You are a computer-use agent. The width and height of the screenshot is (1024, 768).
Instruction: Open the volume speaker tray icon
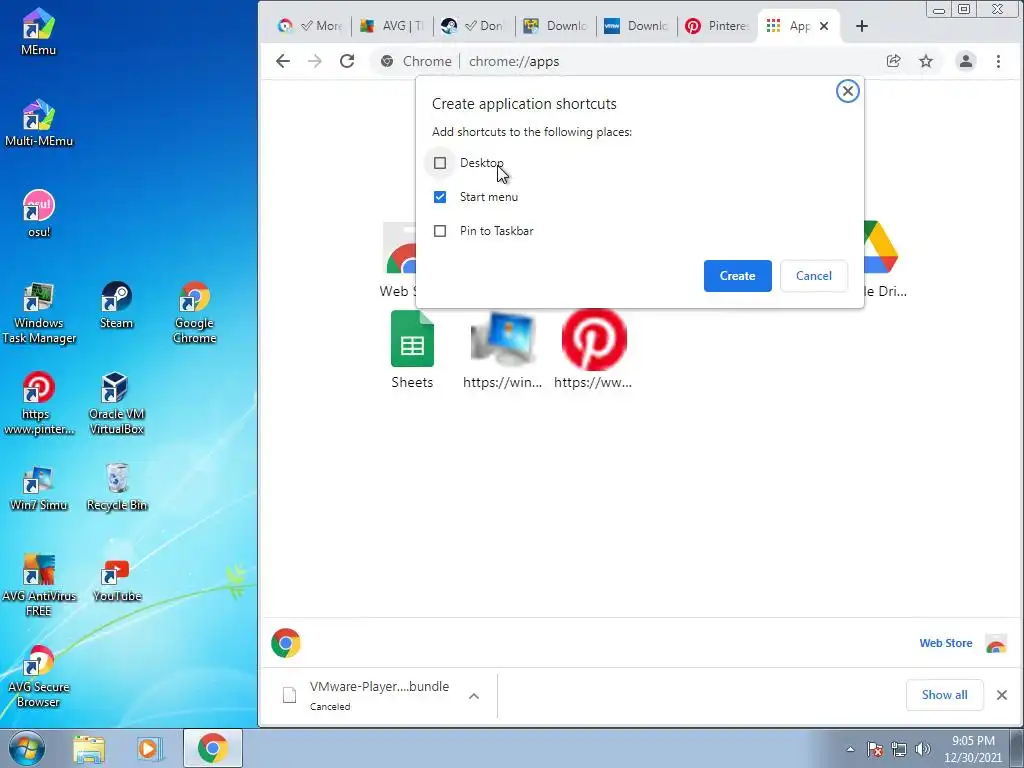[923, 749]
